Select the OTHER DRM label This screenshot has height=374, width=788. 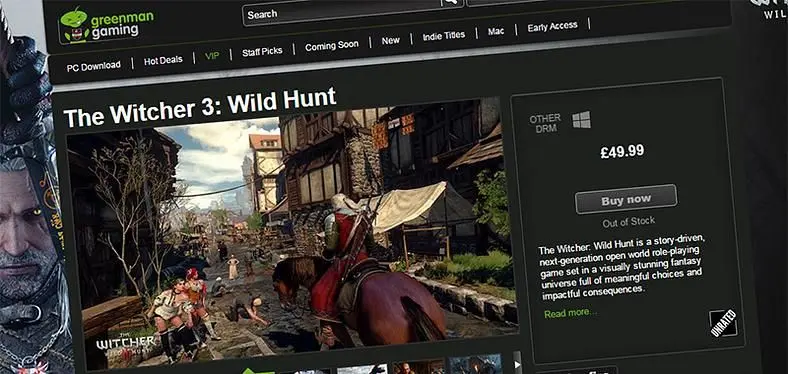(545, 122)
